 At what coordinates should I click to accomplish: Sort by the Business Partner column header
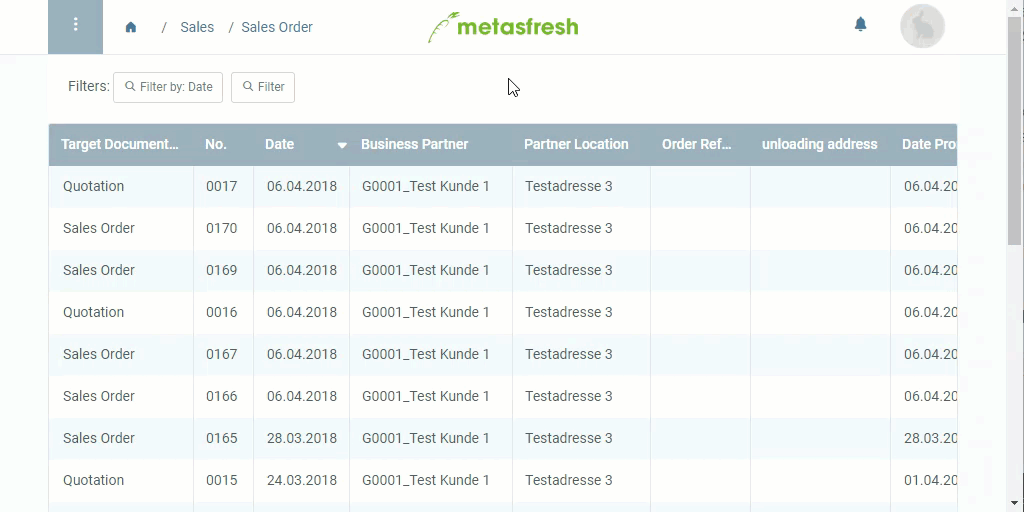pos(414,144)
